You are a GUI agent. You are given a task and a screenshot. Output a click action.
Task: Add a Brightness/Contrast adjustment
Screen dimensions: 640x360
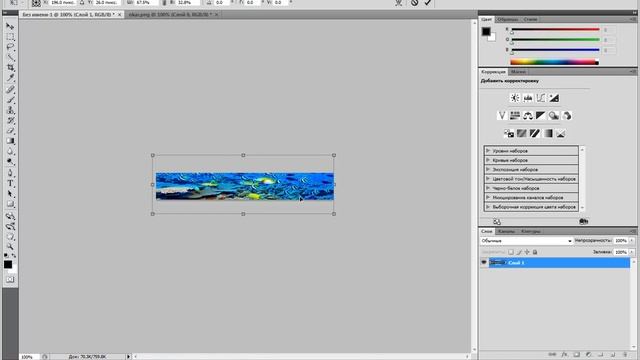click(x=515, y=98)
